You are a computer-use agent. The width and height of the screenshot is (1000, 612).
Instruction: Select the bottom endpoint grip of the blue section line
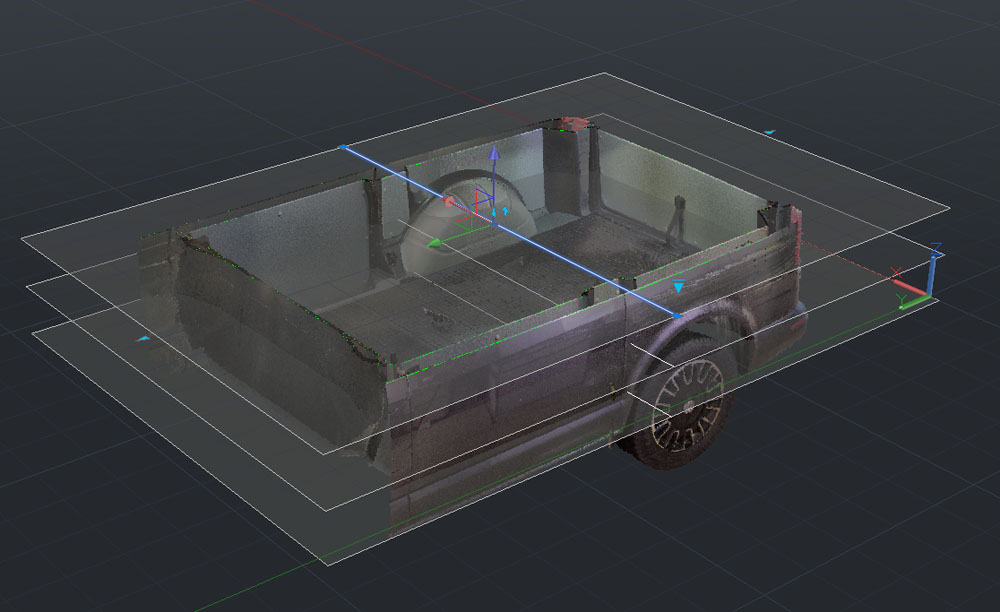tap(677, 316)
